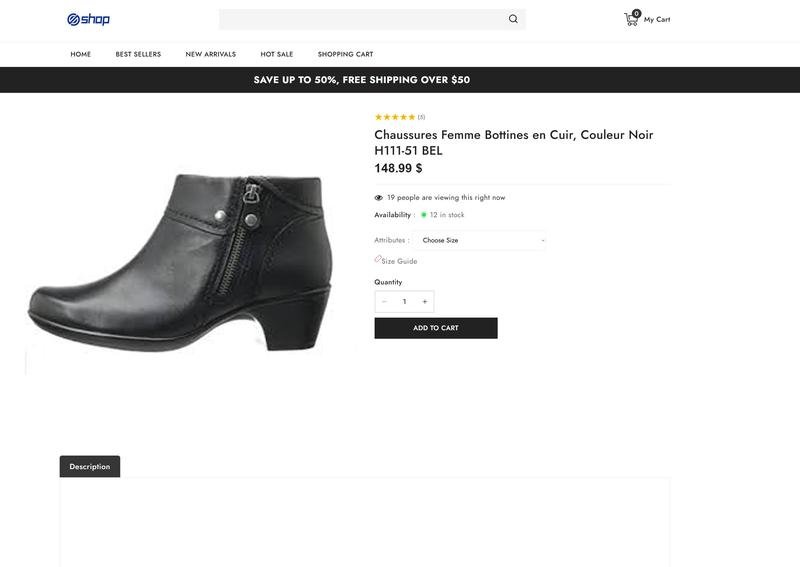This screenshot has width=800, height=567.
Task: Decrease quantity with minus button
Action: click(385, 301)
